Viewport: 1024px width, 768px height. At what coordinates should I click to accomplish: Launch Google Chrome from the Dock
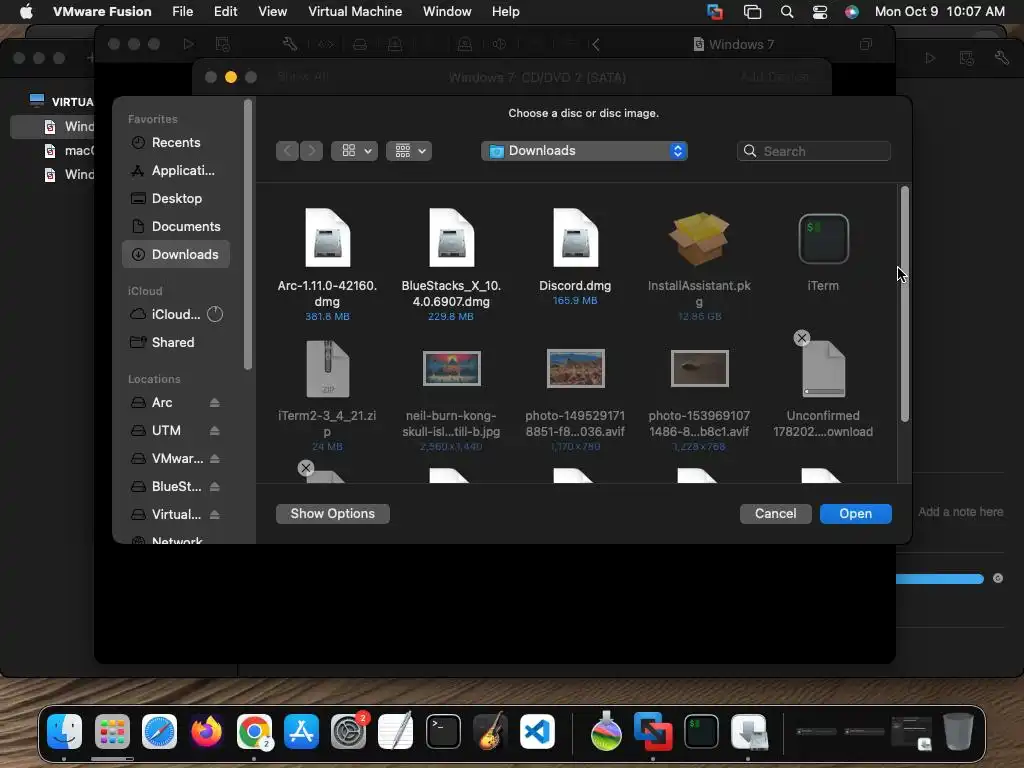click(254, 731)
